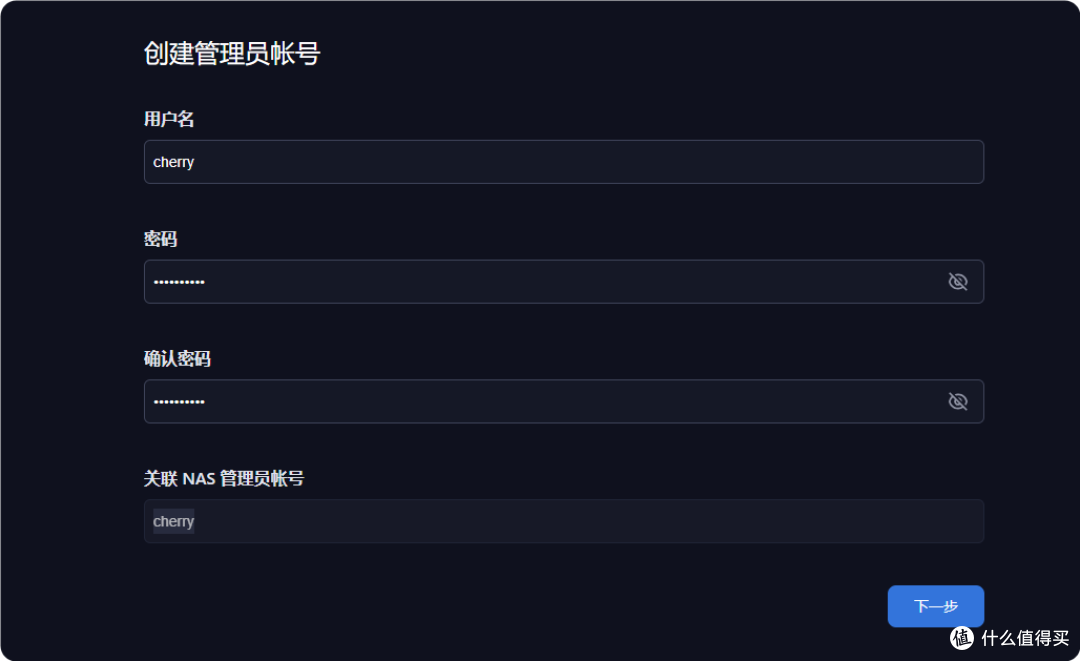The image size is (1080, 661).
Task: Click the 用户名 label above the first field
Action: click(168, 119)
